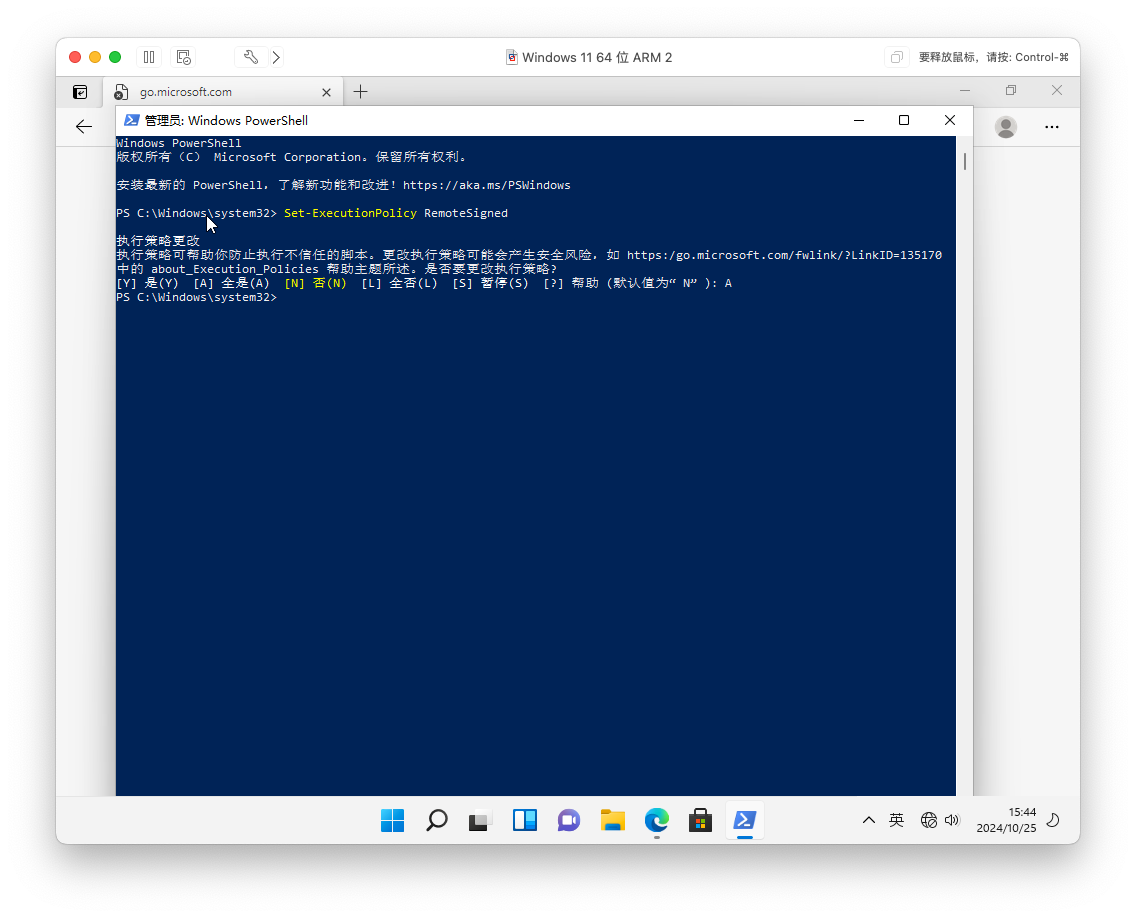The height and width of the screenshot is (918, 1136).
Task: Open clock showing 15:44 2024/10/25
Action: (x=1006, y=820)
